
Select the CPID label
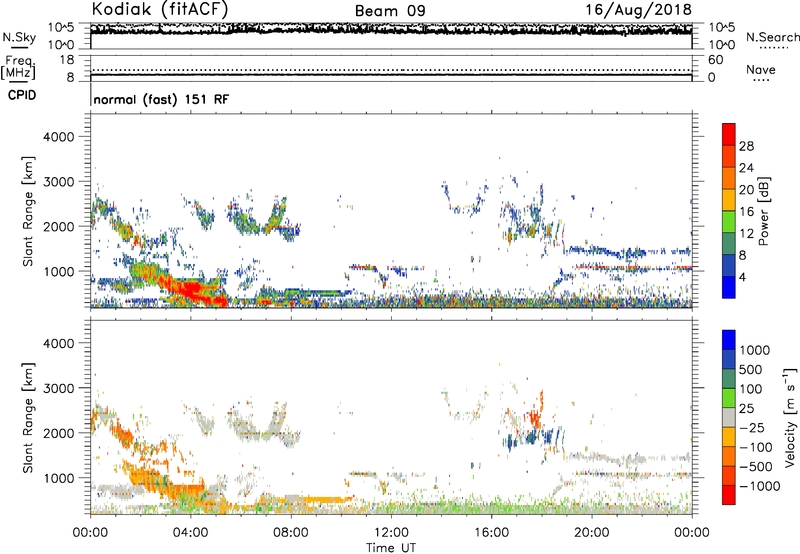[x=22, y=95]
